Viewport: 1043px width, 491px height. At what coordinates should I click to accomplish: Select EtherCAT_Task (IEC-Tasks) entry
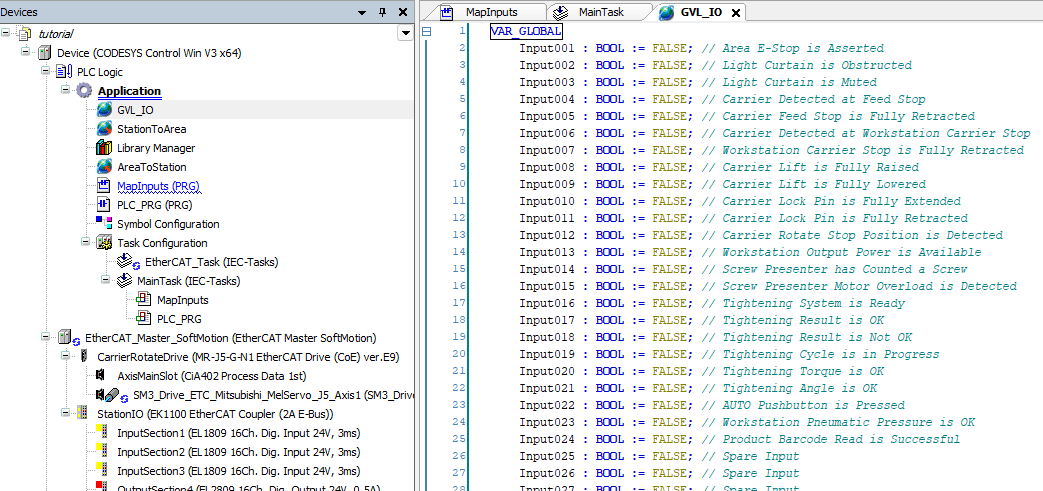tap(212, 262)
